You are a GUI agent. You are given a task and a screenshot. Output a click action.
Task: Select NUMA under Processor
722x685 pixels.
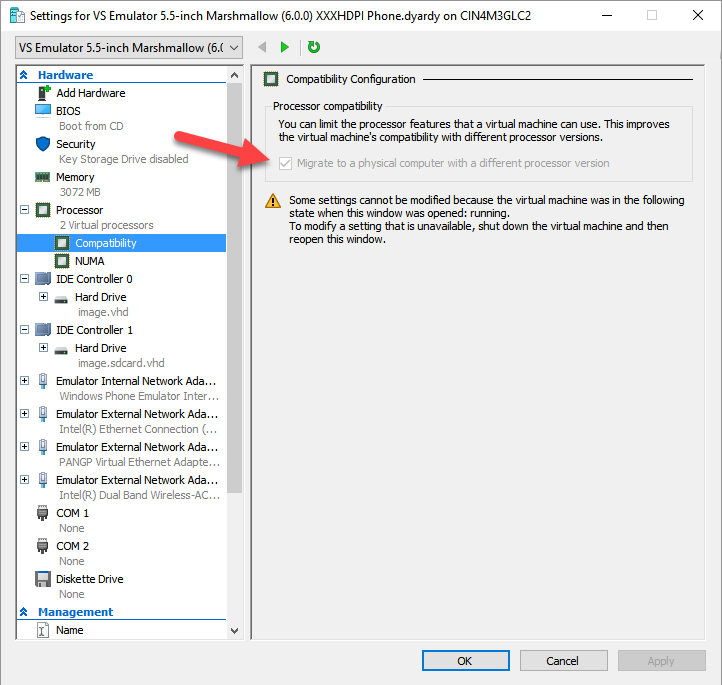[x=89, y=261]
